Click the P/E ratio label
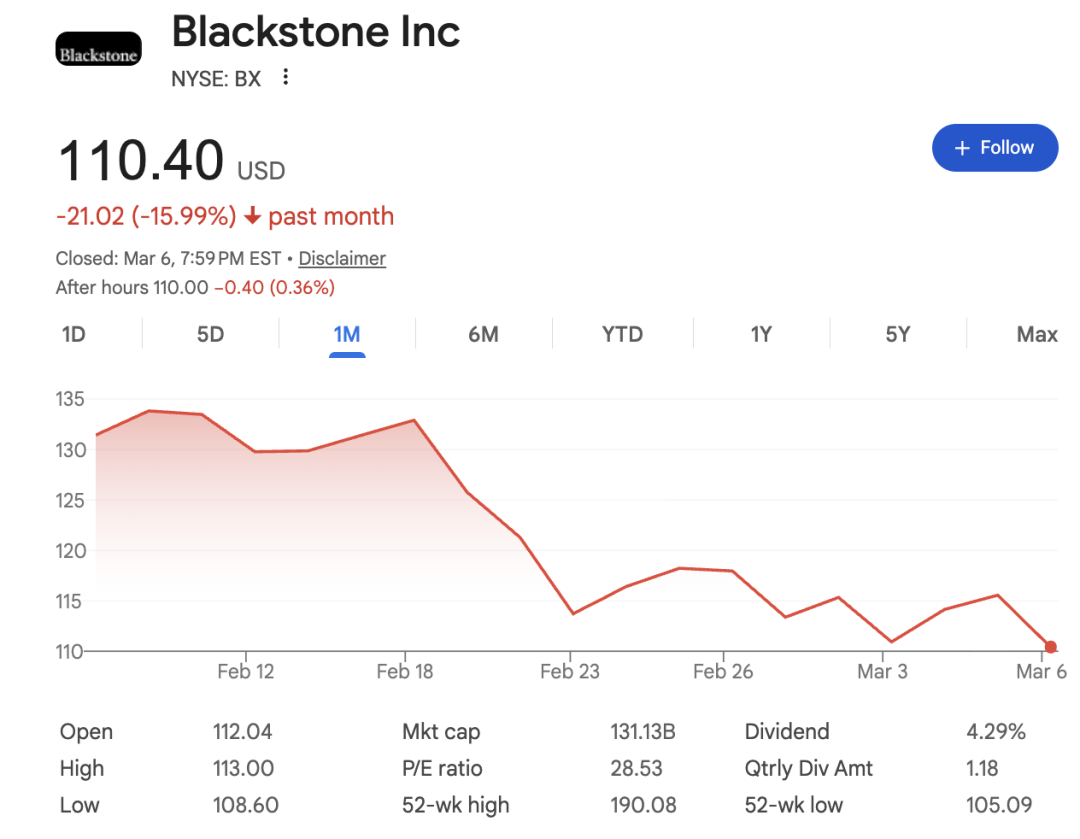This screenshot has width=1080, height=839. (x=442, y=768)
